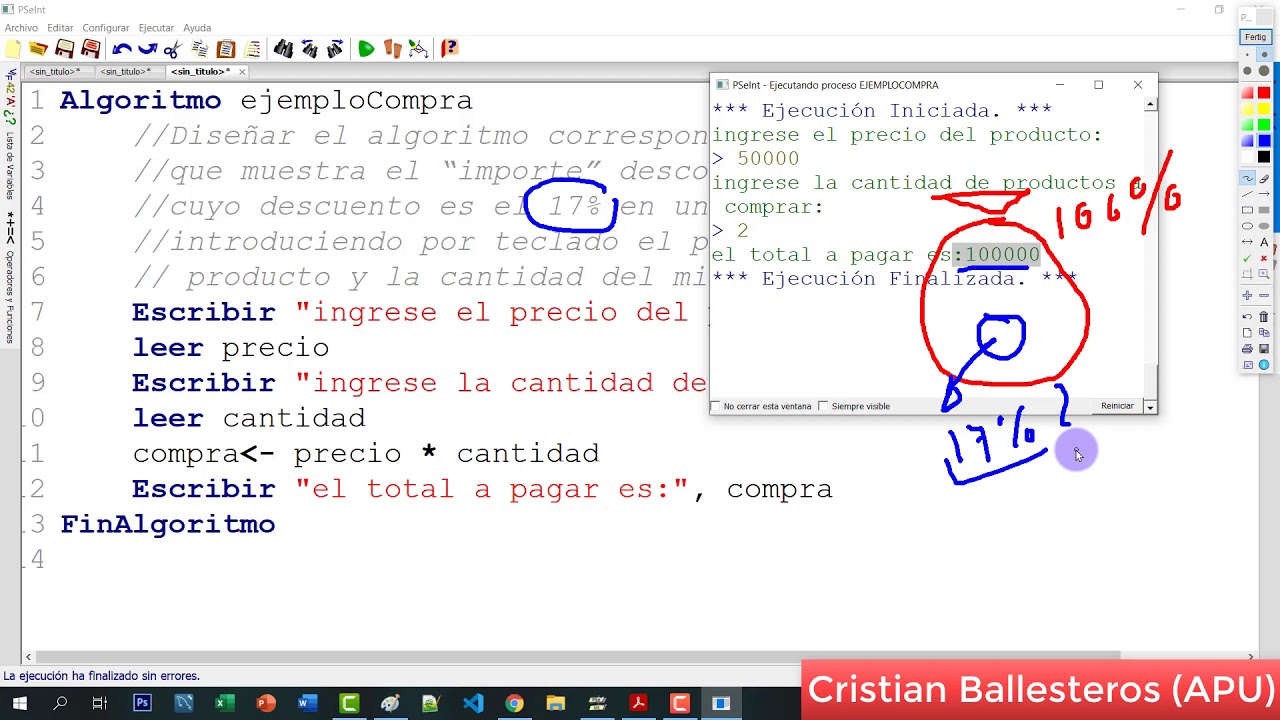Find previous match with binoculars left arrow

[x=309, y=48]
